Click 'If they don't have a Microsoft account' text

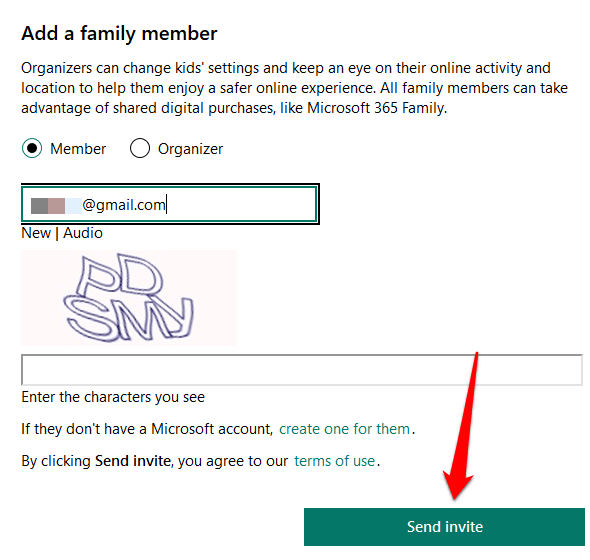point(147,429)
